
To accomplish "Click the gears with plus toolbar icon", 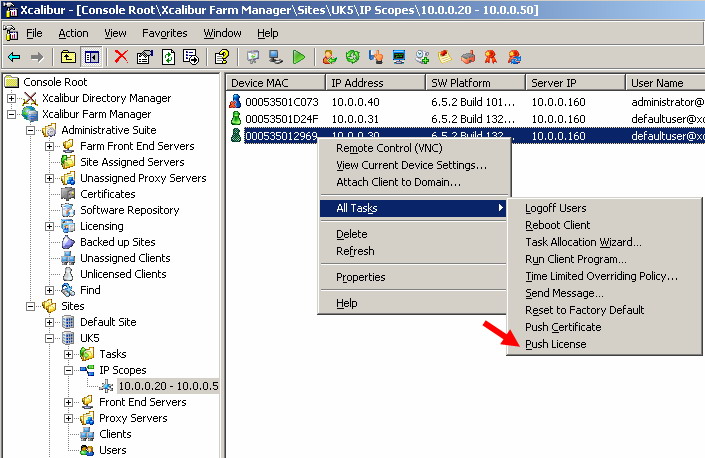I will click(x=422, y=57).
